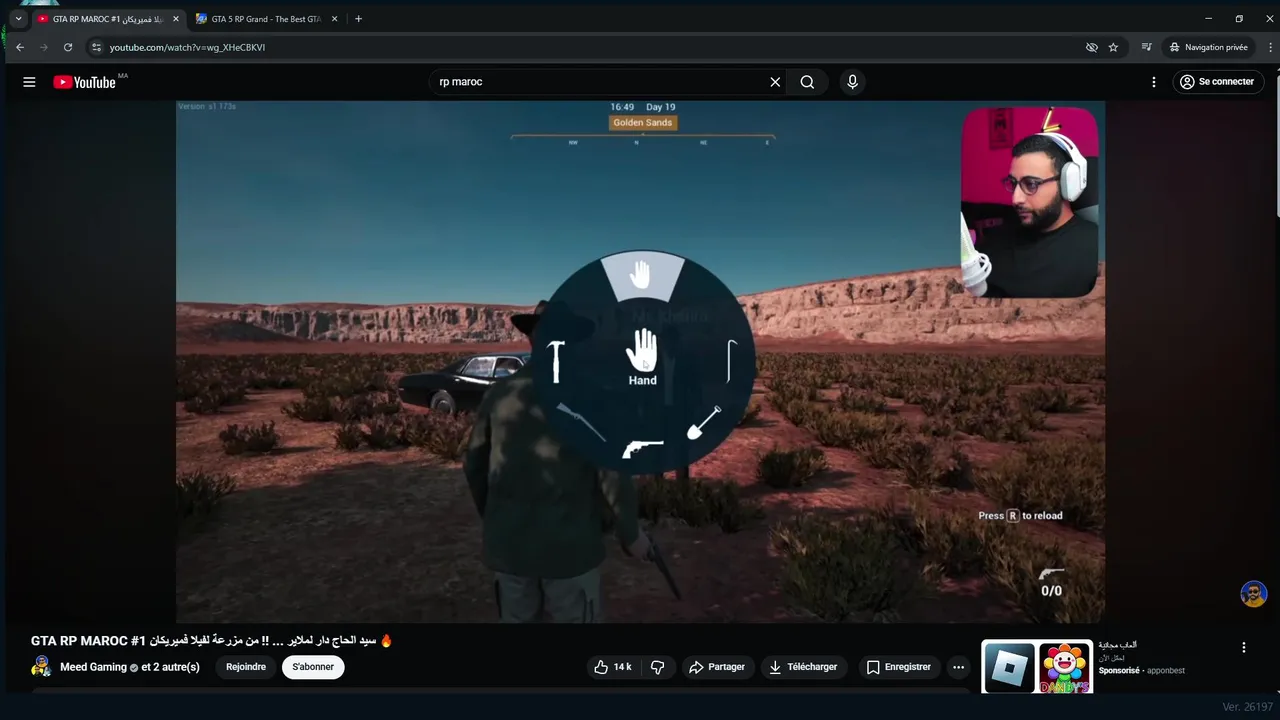Select the revolver in the weapon wheel

point(642,448)
